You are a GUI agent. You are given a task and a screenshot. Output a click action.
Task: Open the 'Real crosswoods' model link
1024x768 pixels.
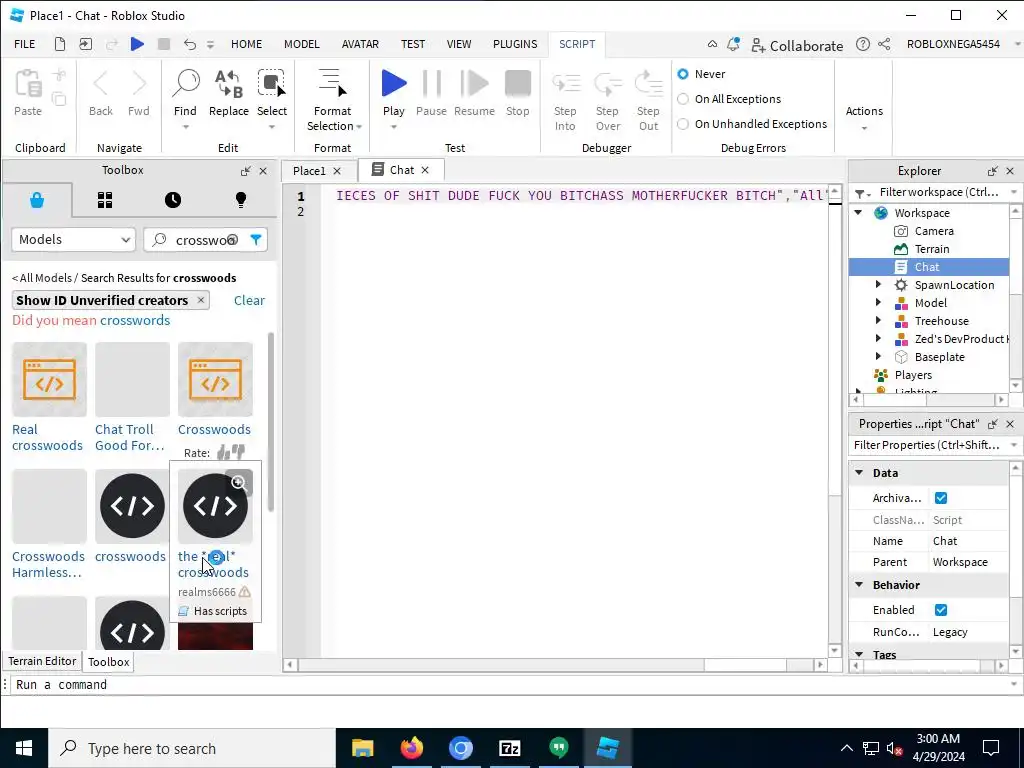pyautogui.click(x=47, y=438)
